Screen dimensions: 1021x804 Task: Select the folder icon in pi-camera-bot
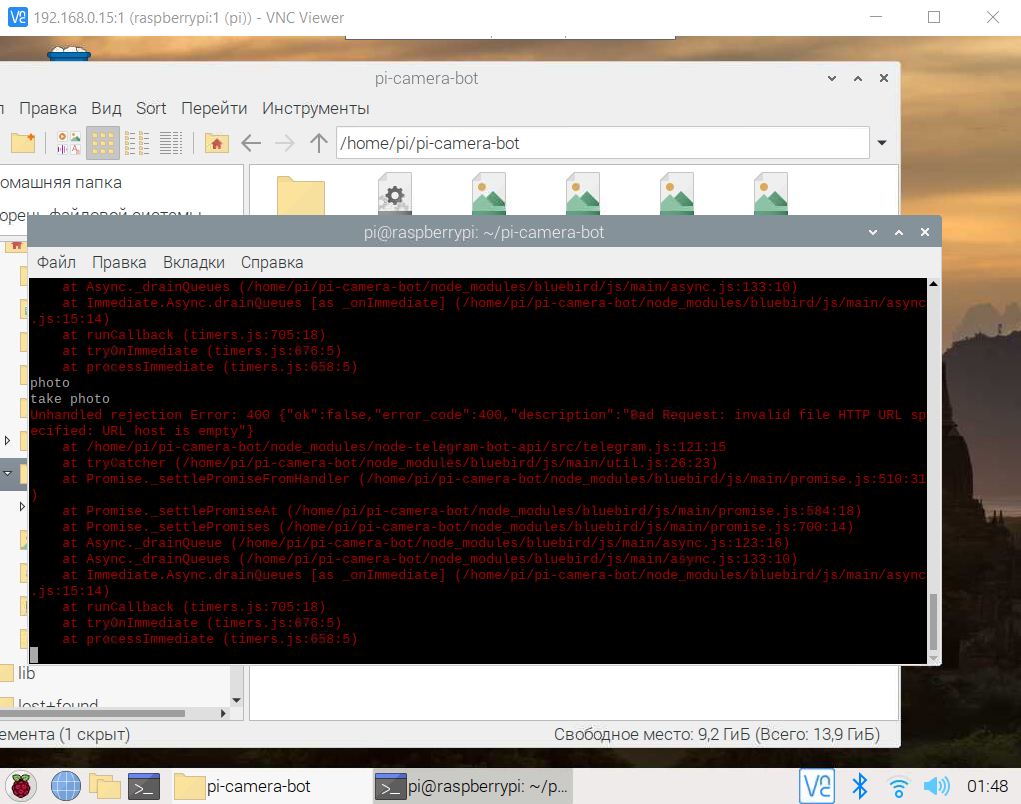[x=301, y=195]
